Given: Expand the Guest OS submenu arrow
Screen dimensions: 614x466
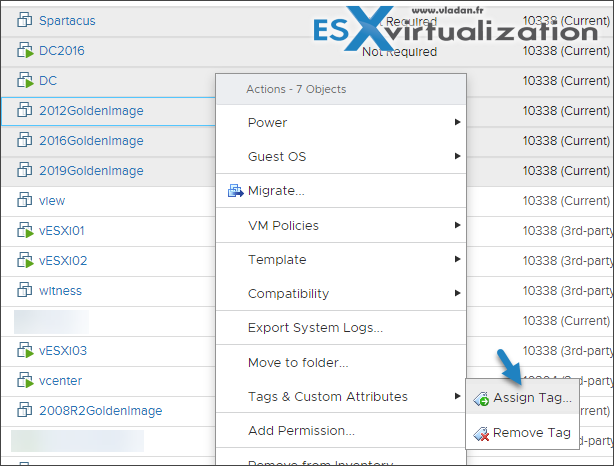Looking at the screenshot, I should pyautogui.click(x=457, y=156).
